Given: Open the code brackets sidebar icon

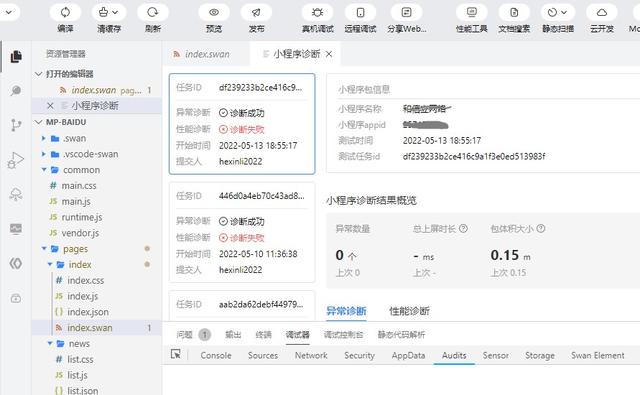Looking at the screenshot, I should [16, 263].
